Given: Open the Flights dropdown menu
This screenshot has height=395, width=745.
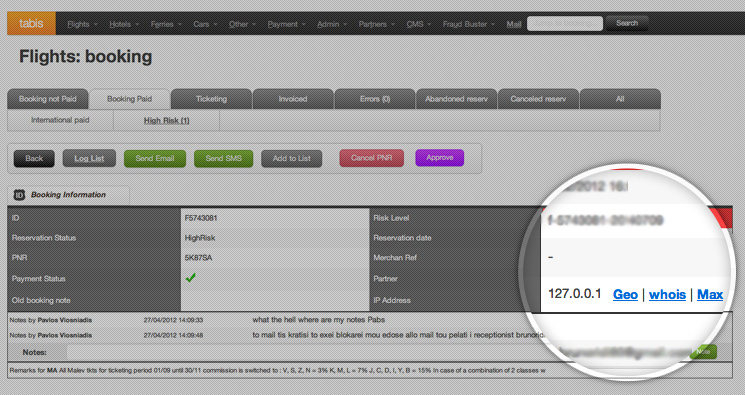Looking at the screenshot, I should (x=82, y=24).
